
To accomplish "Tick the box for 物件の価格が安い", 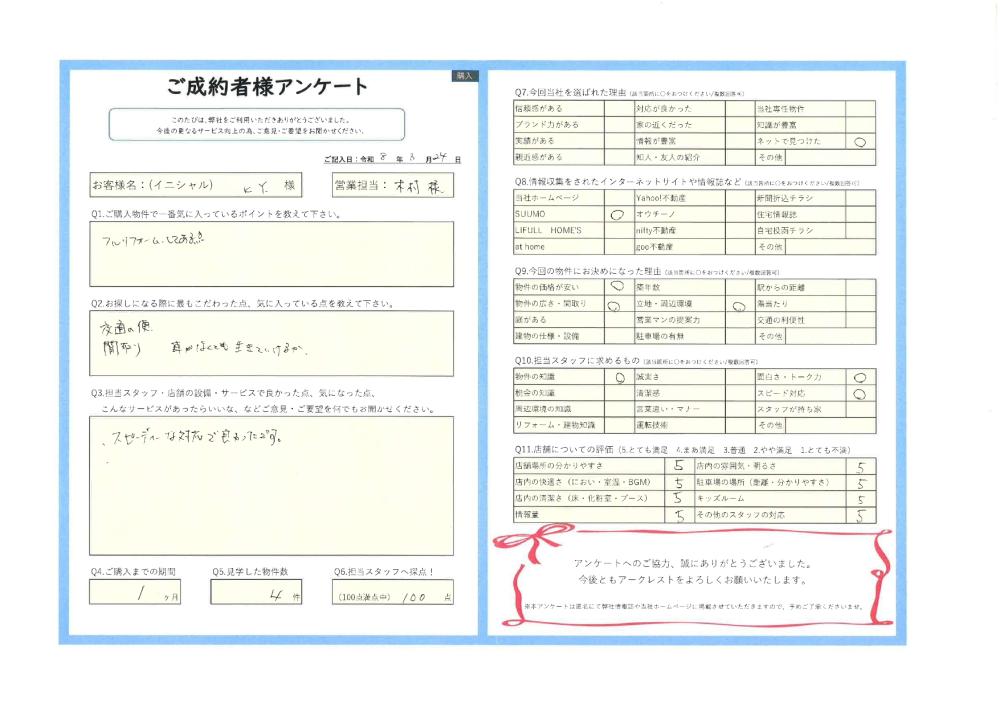I will tap(617, 287).
